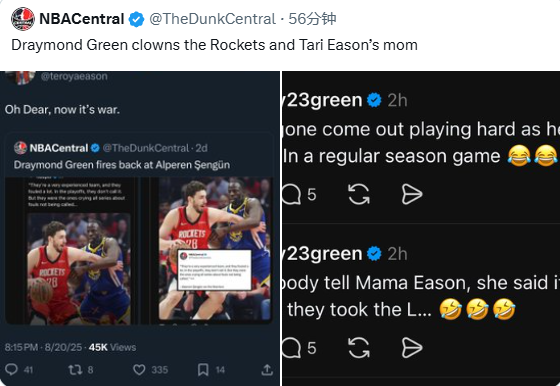Click the retweet icon showing 8
Viewport: 560px width, 386px height.
pyautogui.click(x=75, y=370)
